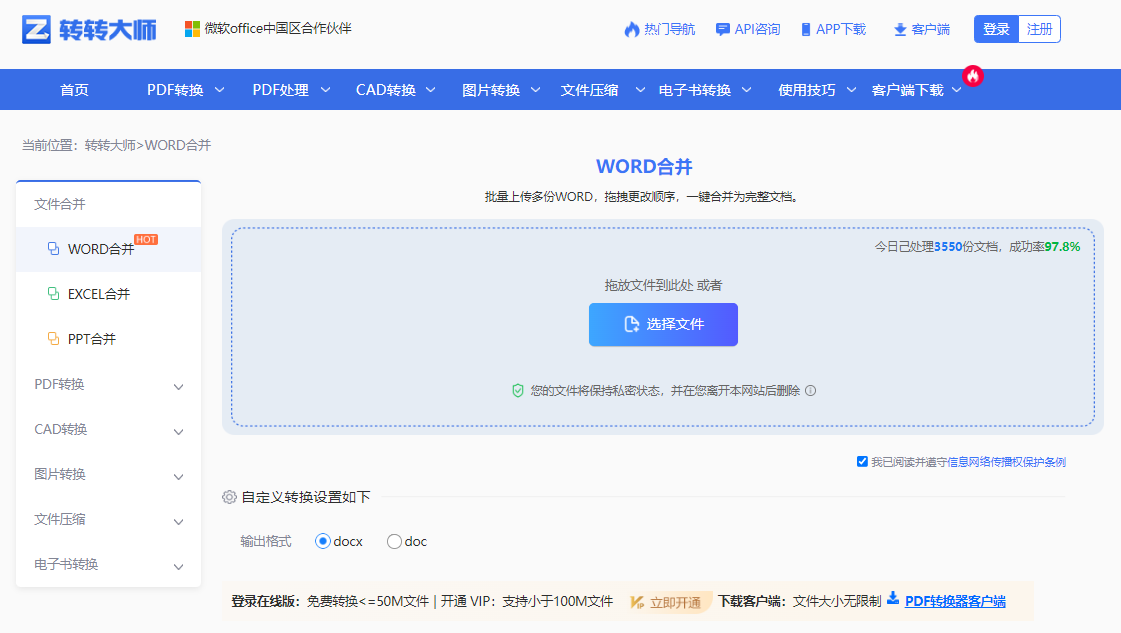Open API咨询 link in header

[757, 29]
